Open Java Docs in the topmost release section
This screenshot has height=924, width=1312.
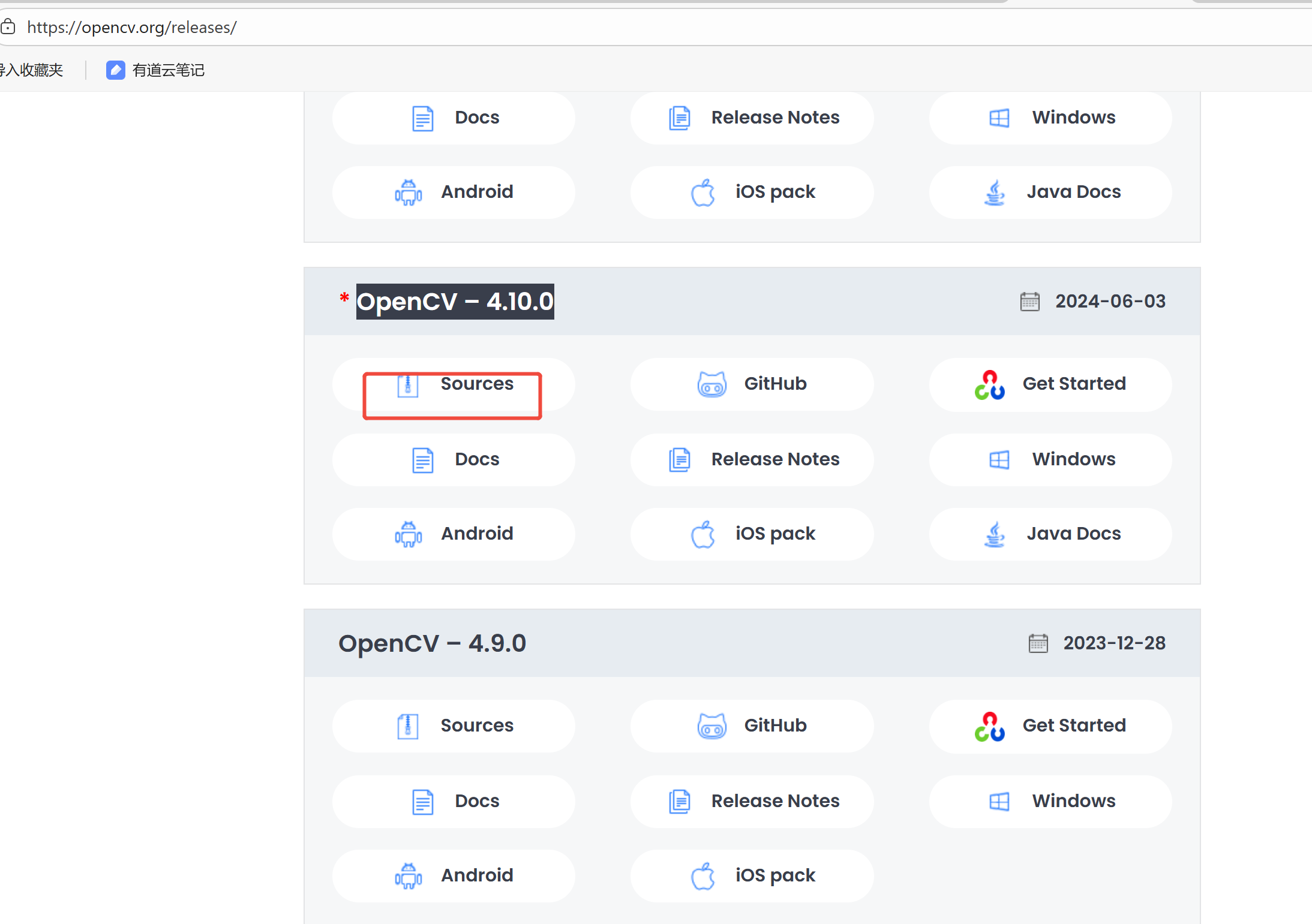click(x=1050, y=192)
